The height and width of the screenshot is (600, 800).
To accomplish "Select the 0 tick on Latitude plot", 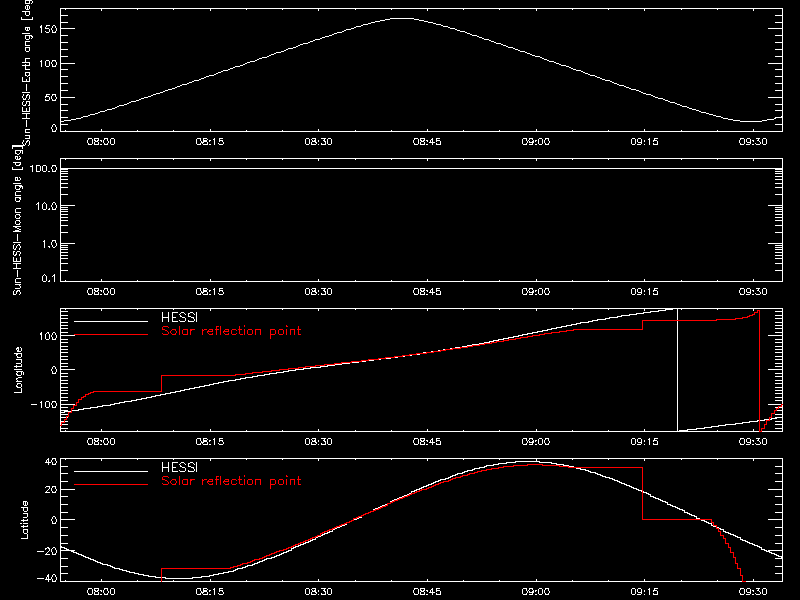I will pos(54,520).
